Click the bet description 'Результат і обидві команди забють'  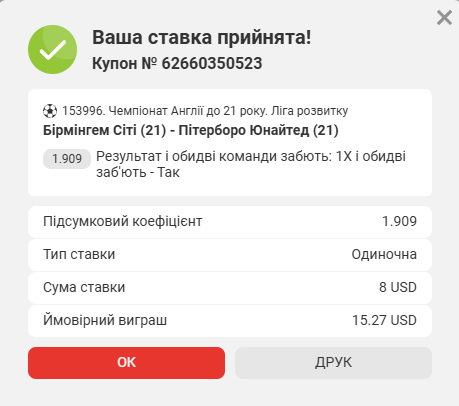click(x=214, y=156)
